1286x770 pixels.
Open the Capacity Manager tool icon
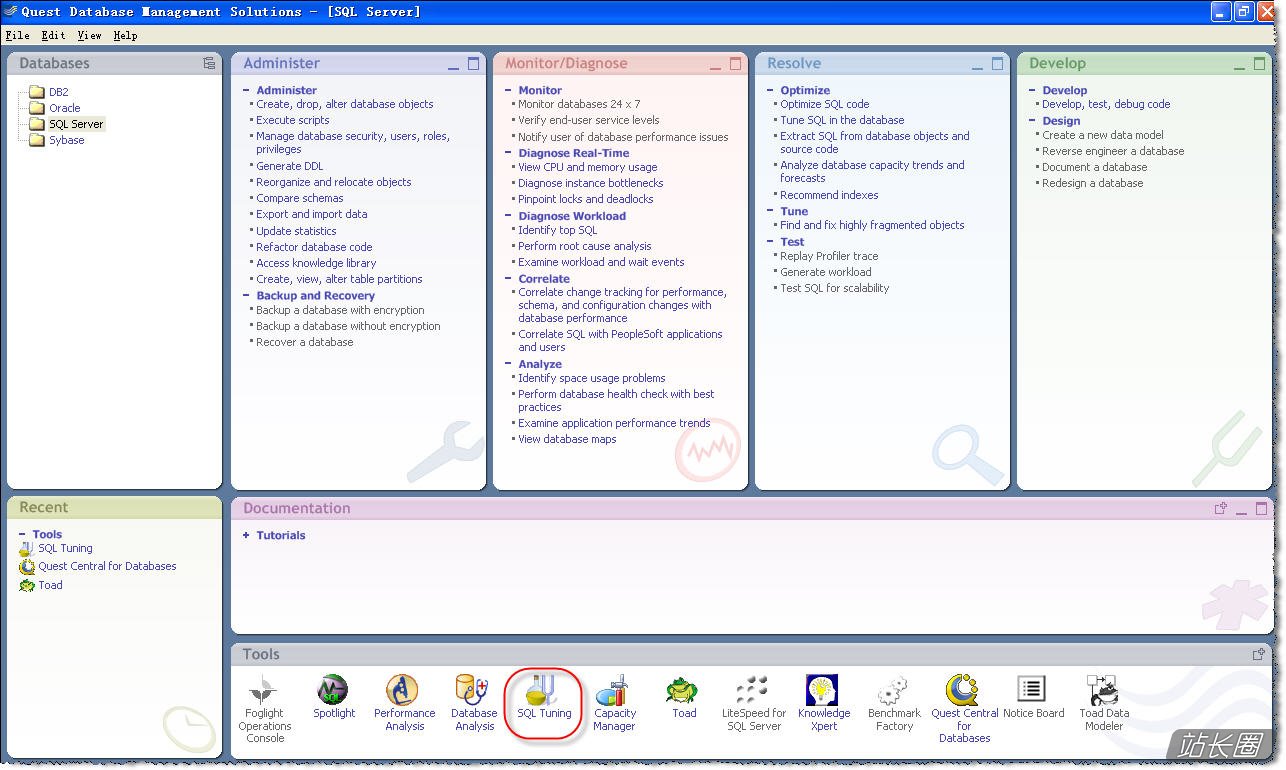(x=612, y=690)
